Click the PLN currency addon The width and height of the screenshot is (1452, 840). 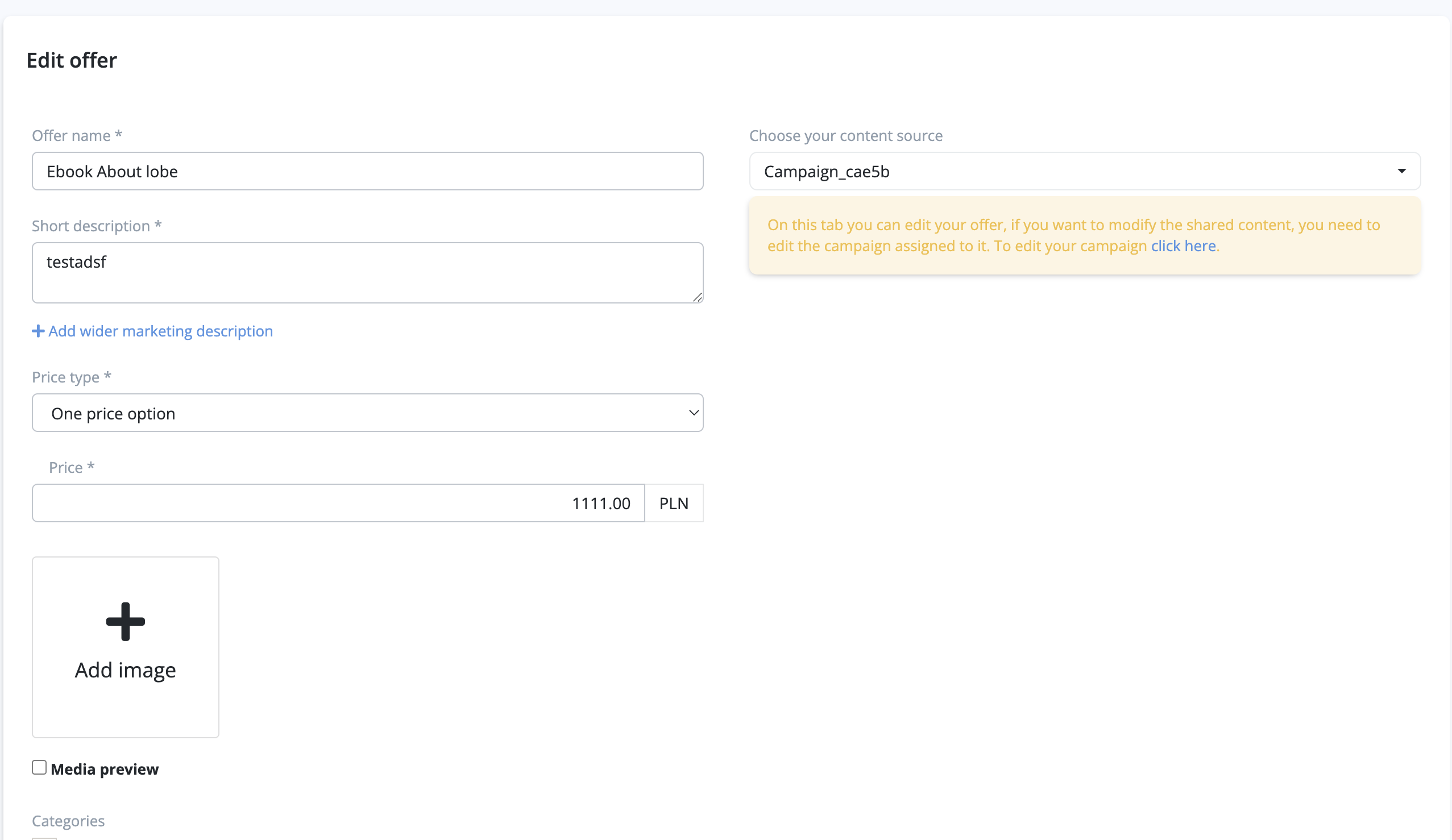click(x=673, y=503)
